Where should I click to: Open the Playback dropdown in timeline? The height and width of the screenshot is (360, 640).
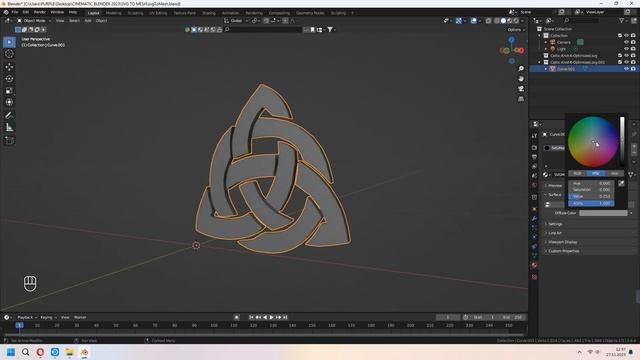(27, 317)
